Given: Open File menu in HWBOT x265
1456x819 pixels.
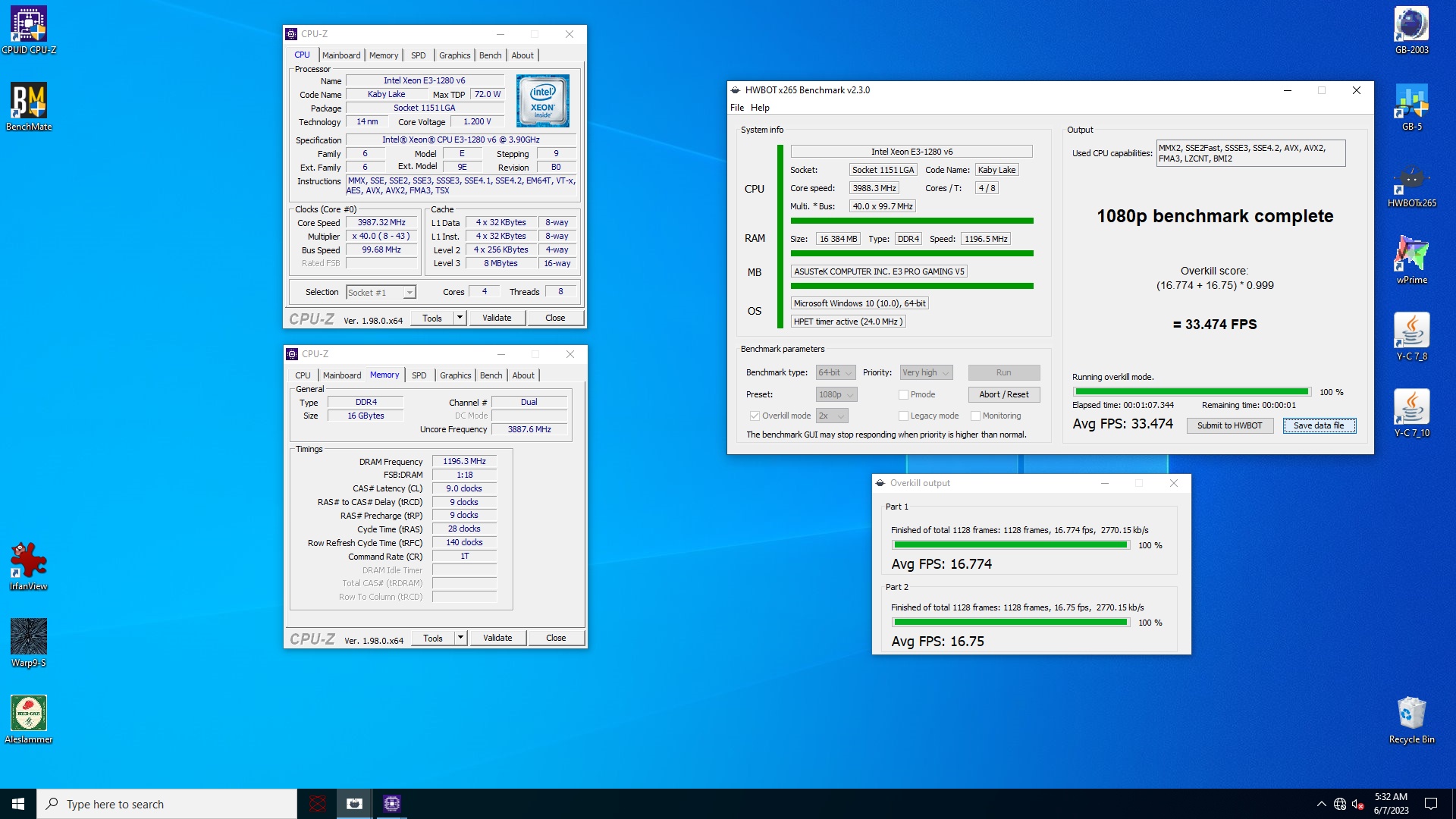Looking at the screenshot, I should pos(737,108).
